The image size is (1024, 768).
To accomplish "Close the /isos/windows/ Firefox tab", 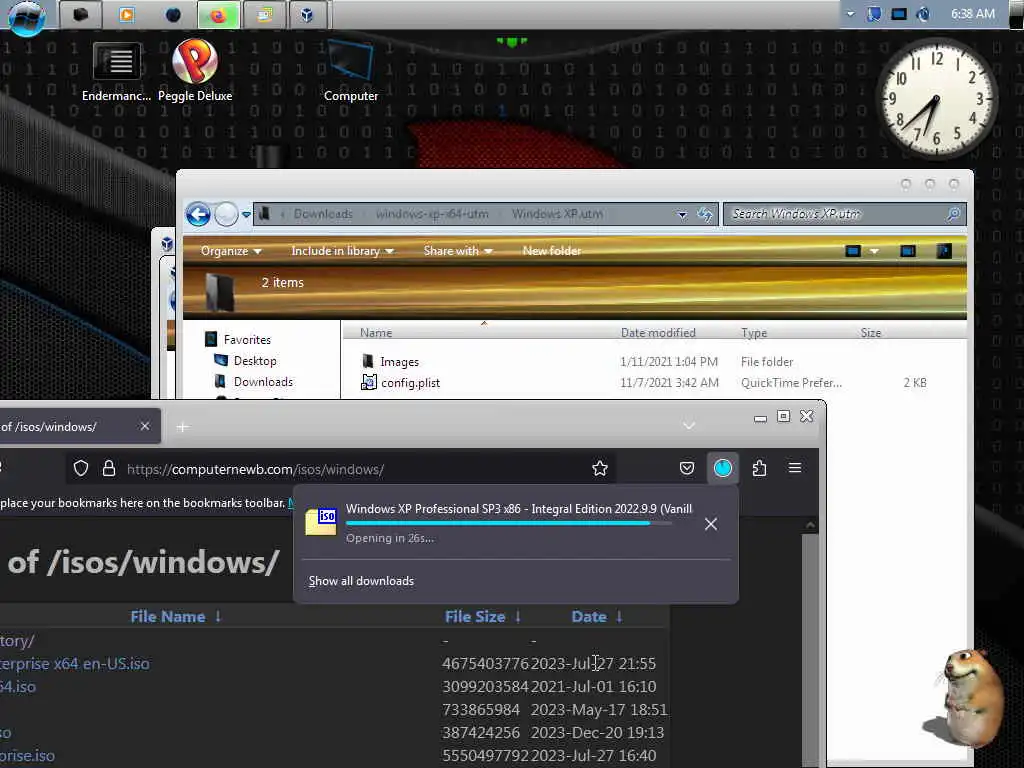I will (145, 426).
